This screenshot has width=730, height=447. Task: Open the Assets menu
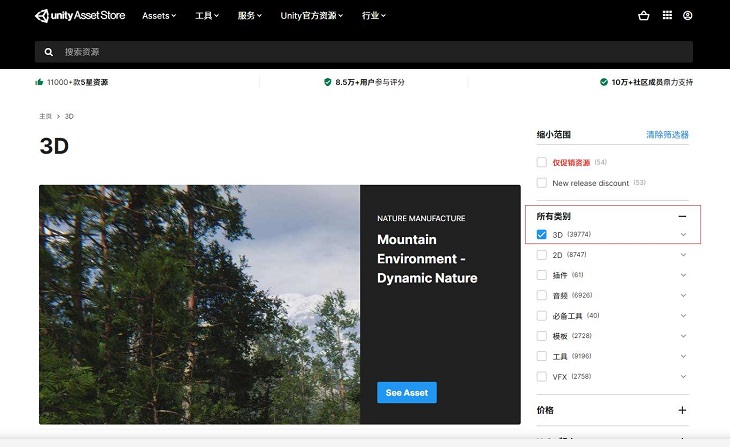tap(159, 16)
